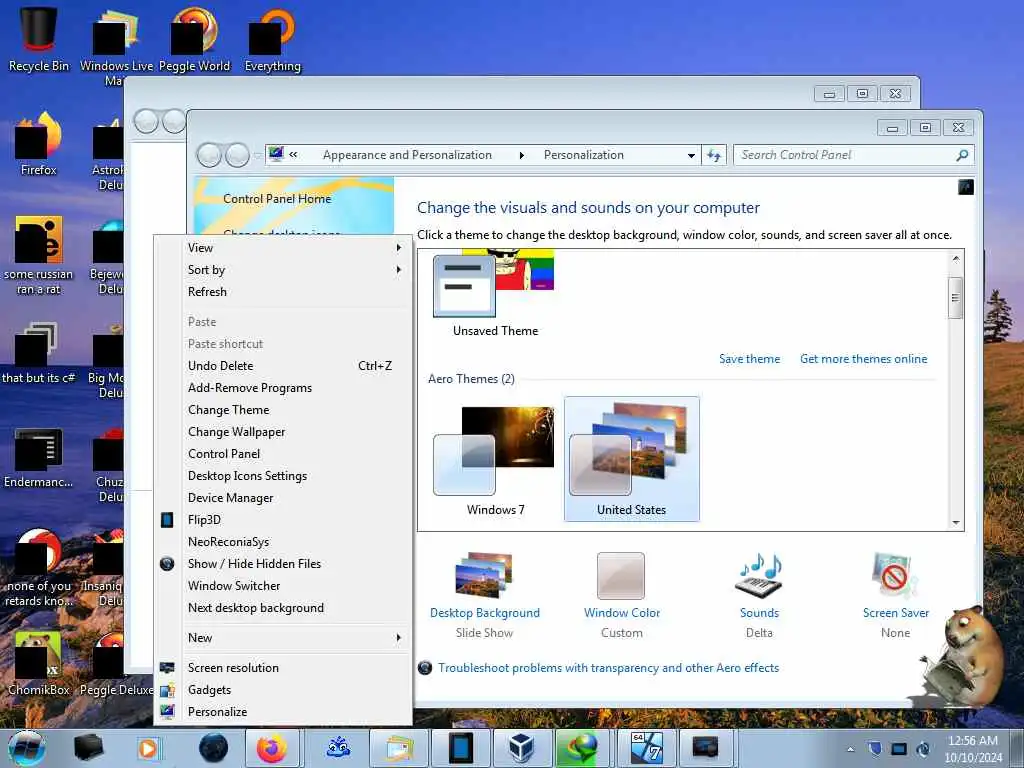Open Flip3D from the context menu
Viewport: 1024px width, 768px height.
(283, 520)
